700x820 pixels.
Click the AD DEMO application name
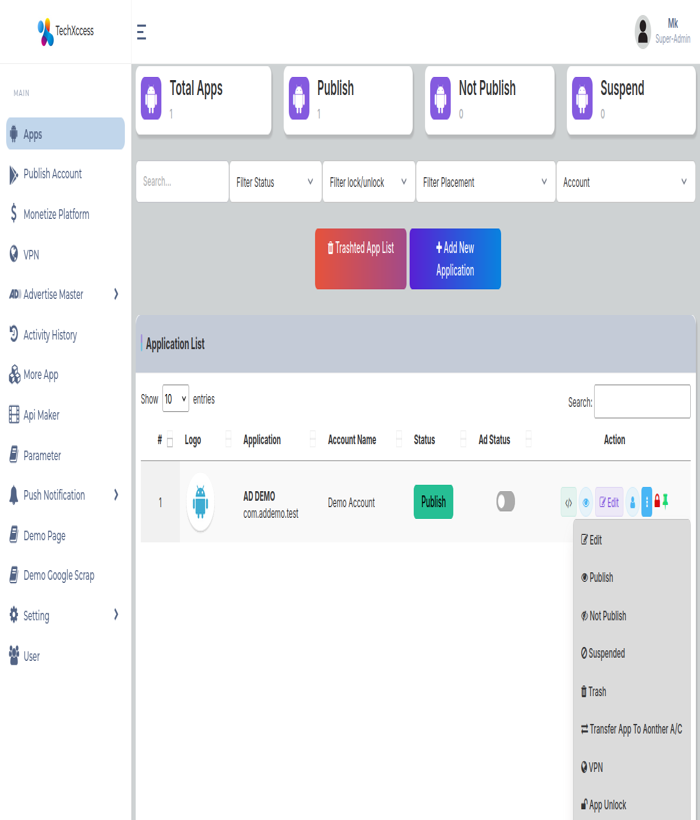(x=259, y=496)
